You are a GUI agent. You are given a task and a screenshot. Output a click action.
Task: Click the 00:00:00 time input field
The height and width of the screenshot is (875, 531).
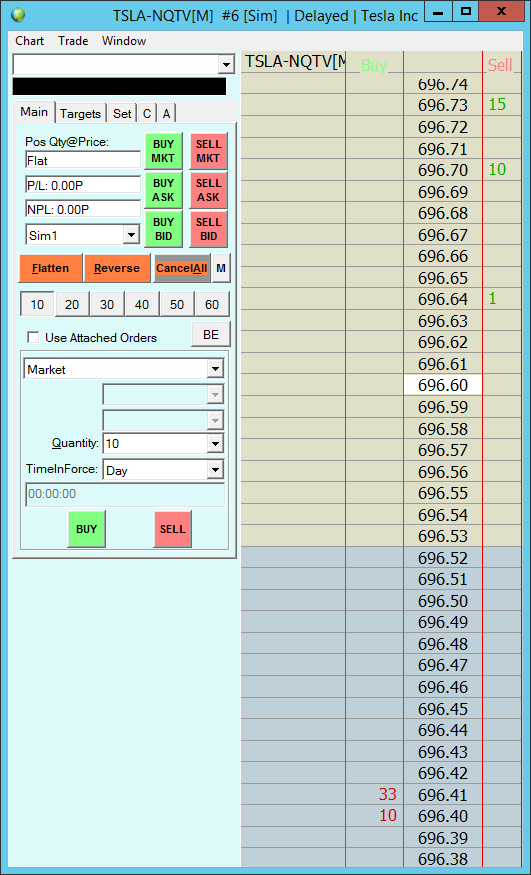click(125, 494)
